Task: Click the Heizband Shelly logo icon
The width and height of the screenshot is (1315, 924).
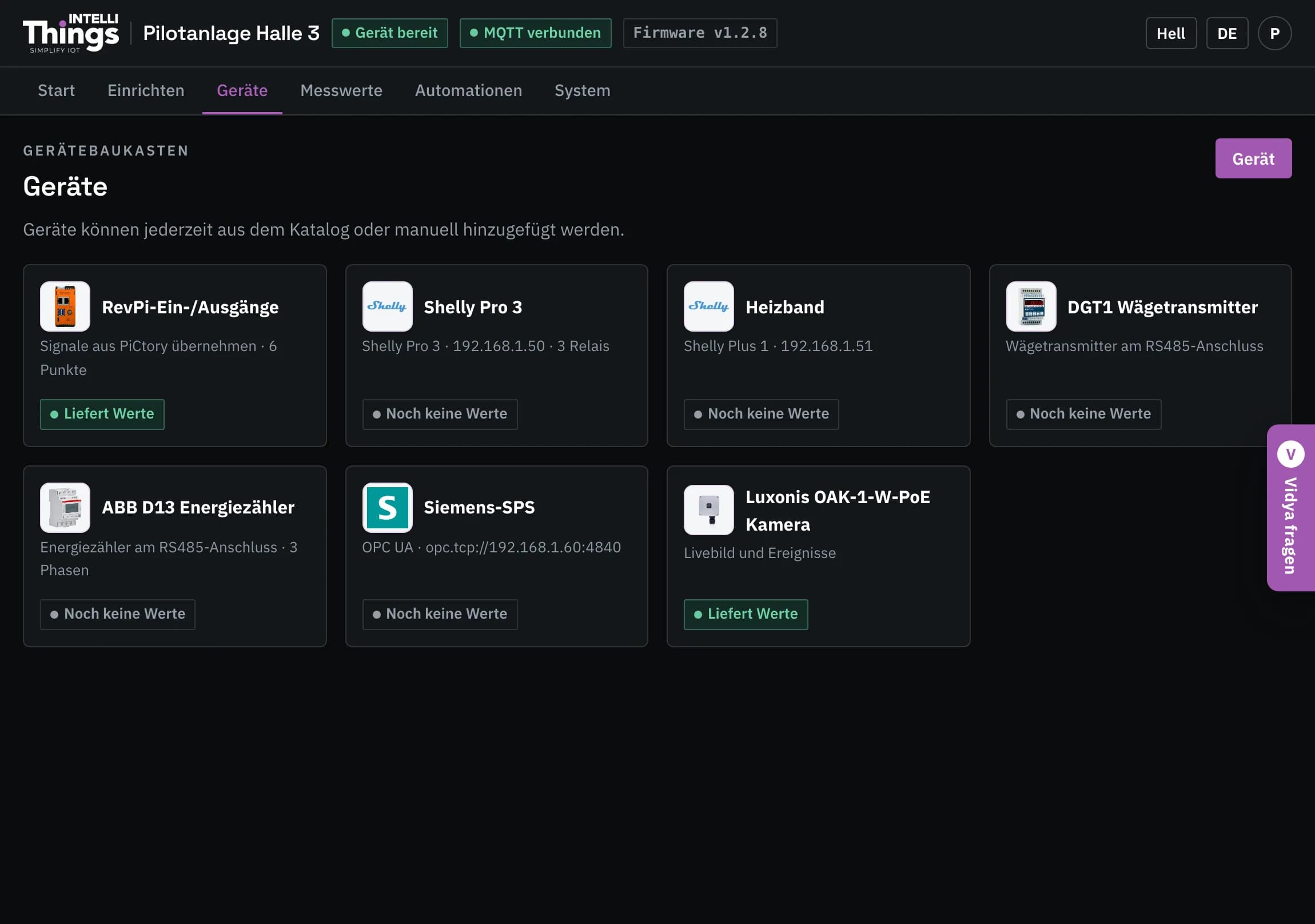Action: [x=709, y=306]
